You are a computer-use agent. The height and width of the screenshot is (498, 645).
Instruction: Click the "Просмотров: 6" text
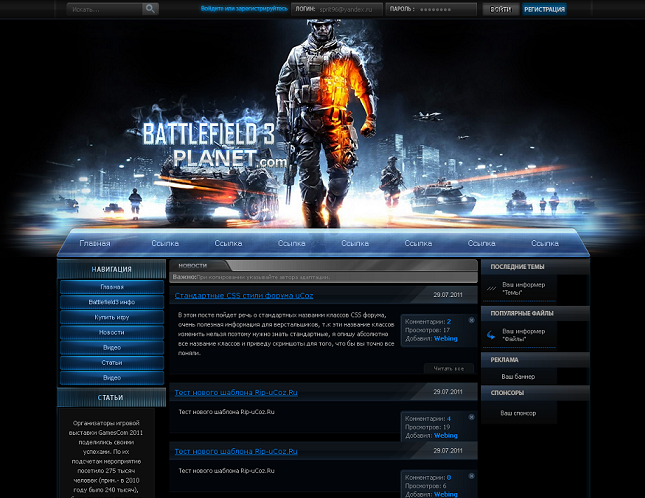[426, 486]
